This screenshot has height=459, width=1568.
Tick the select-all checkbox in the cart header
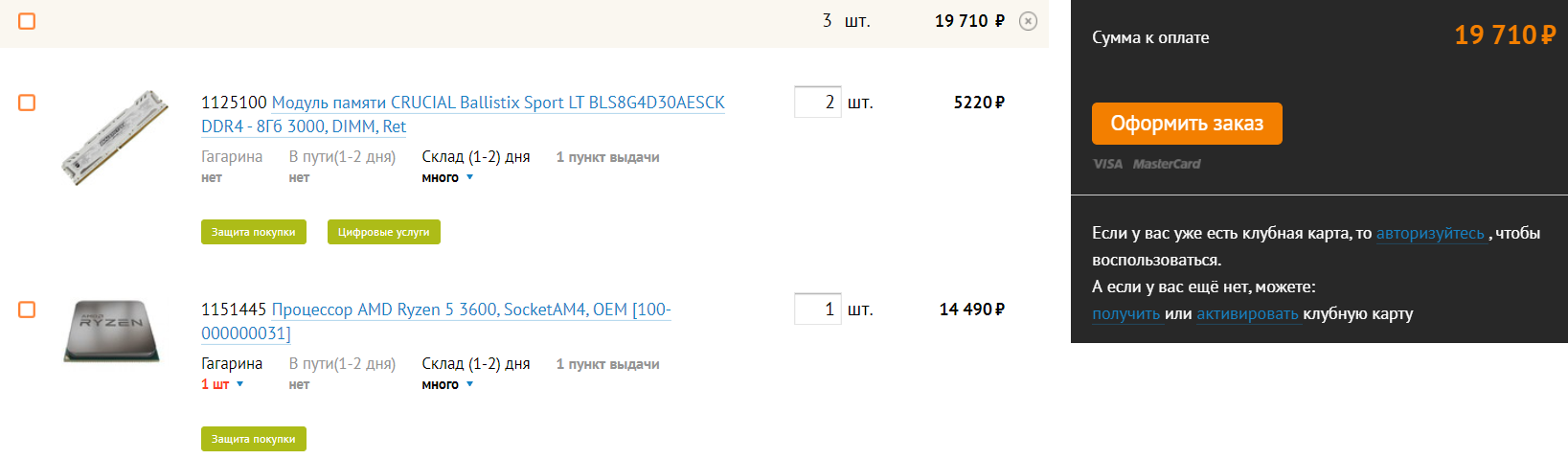pos(27,21)
